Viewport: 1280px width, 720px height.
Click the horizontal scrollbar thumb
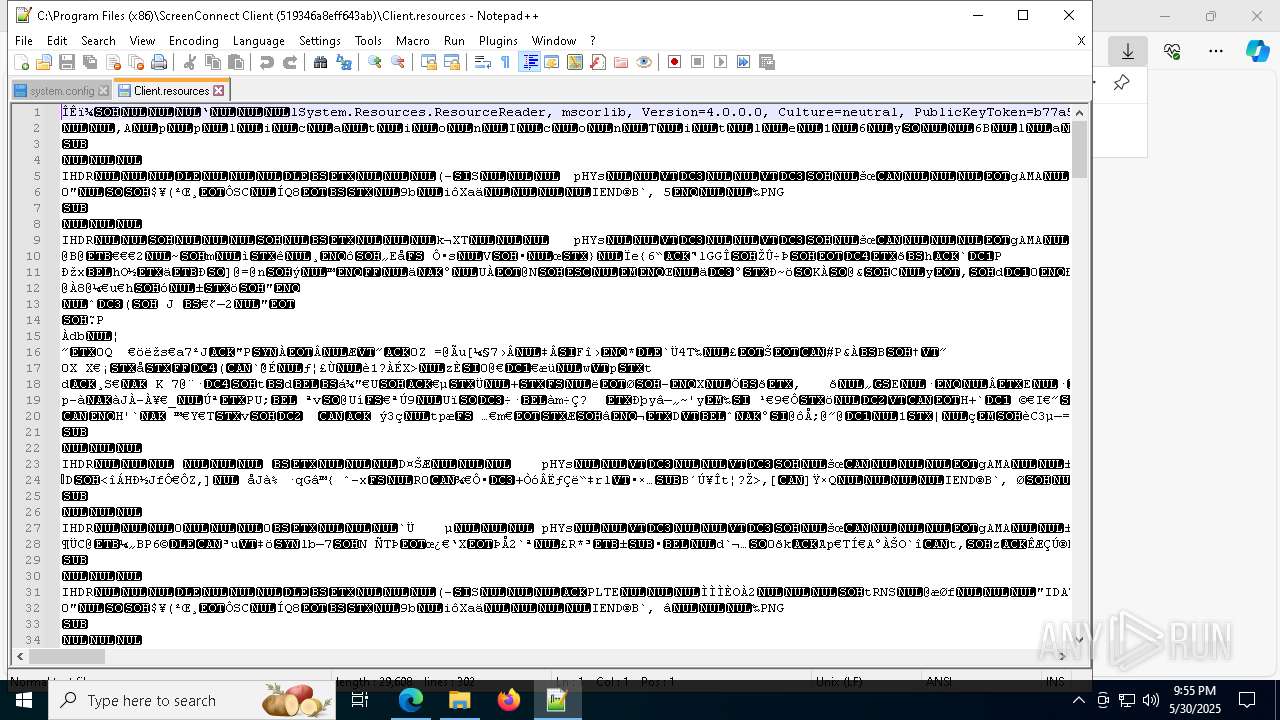coord(65,656)
